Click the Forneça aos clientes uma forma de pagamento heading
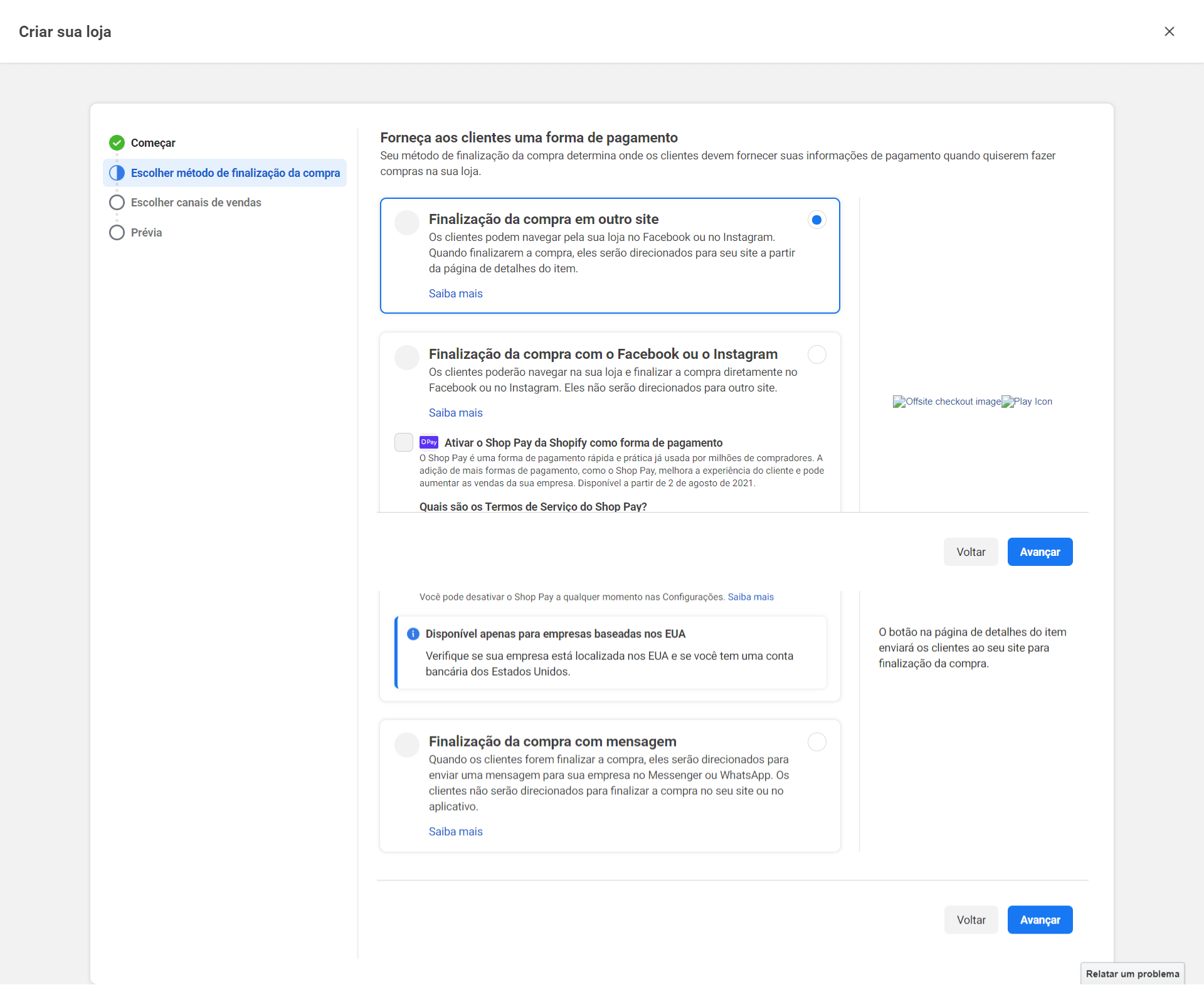The image size is (1204, 985). (x=529, y=137)
